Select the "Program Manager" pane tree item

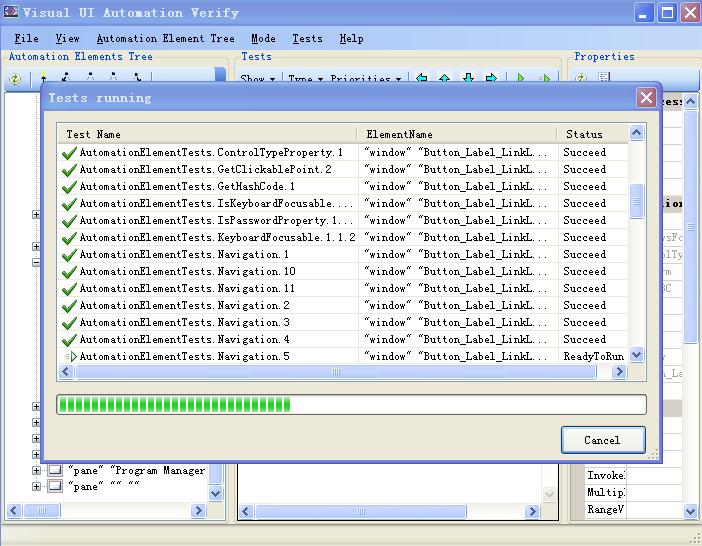point(137,470)
